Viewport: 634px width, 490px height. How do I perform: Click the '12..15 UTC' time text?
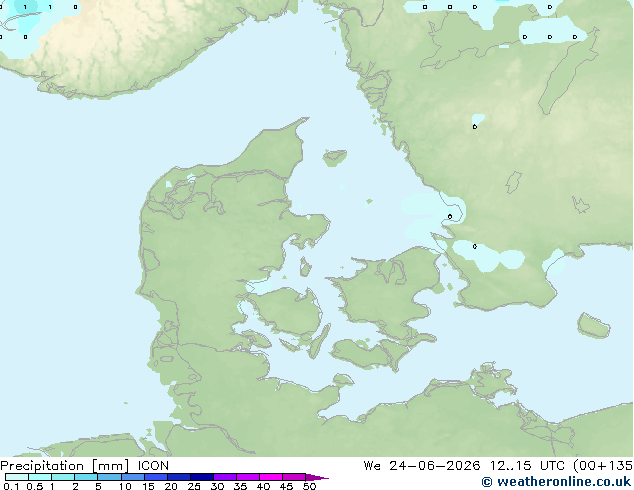tap(527, 466)
